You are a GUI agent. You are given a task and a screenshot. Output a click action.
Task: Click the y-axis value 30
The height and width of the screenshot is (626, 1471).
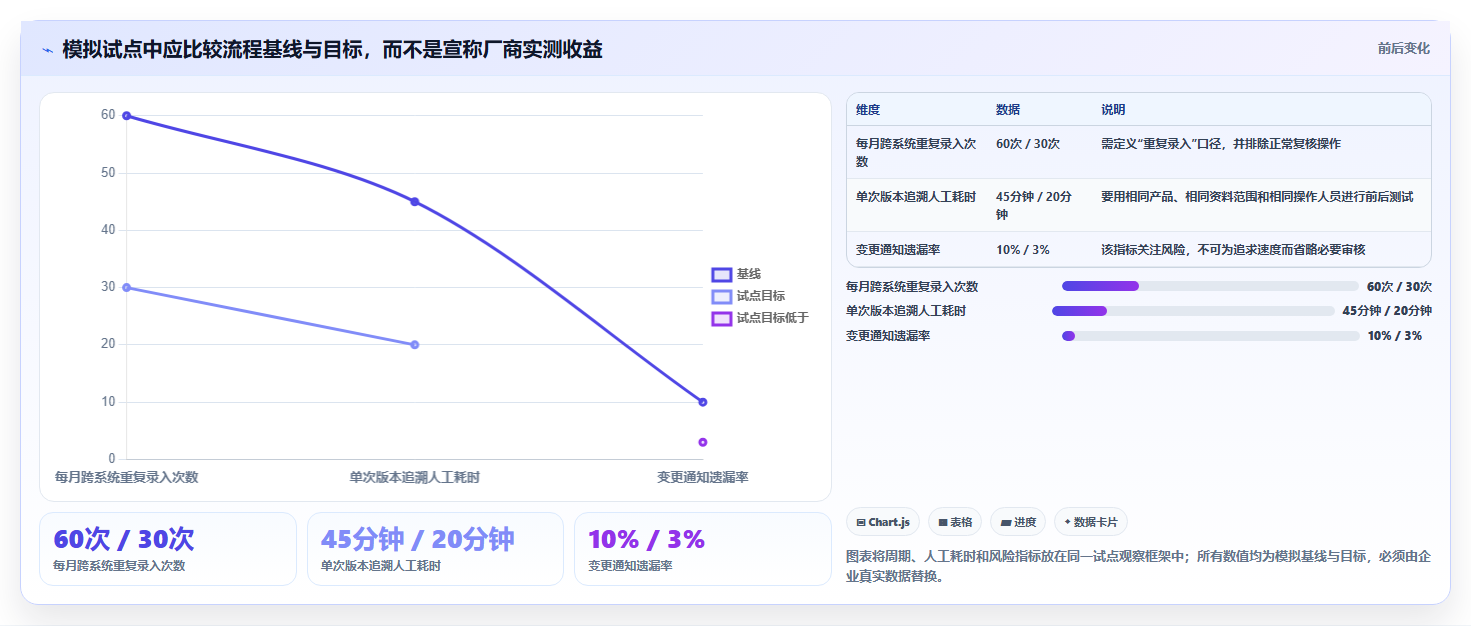tap(108, 287)
